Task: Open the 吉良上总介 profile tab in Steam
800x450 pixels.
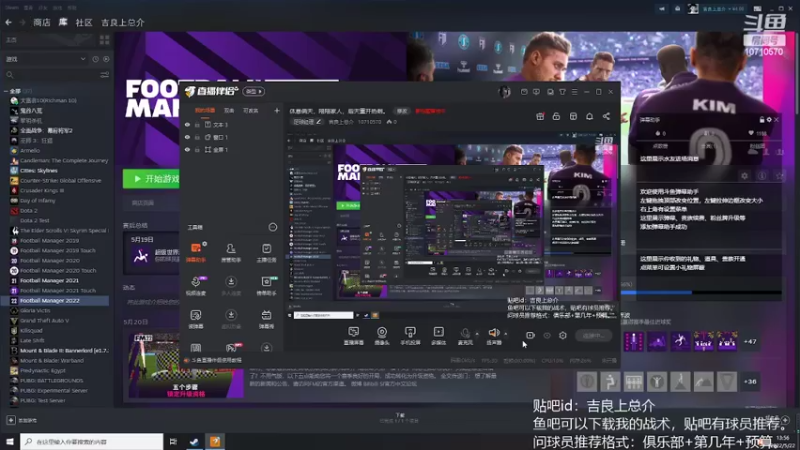Action: (x=123, y=22)
